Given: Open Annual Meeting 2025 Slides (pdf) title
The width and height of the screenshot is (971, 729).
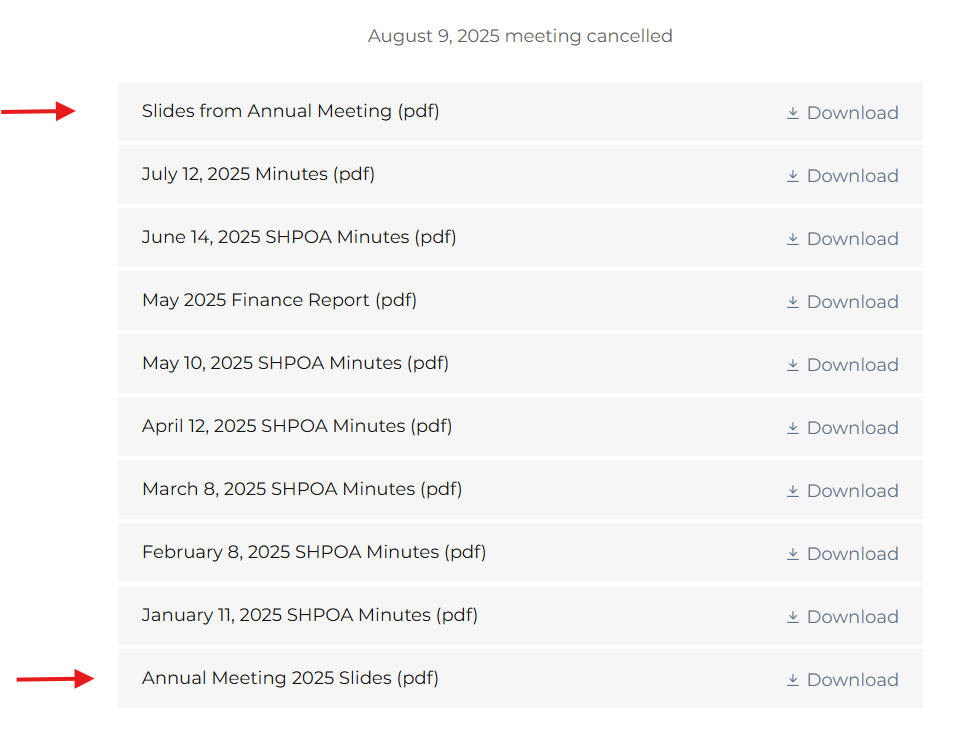Looking at the screenshot, I should click(x=290, y=678).
